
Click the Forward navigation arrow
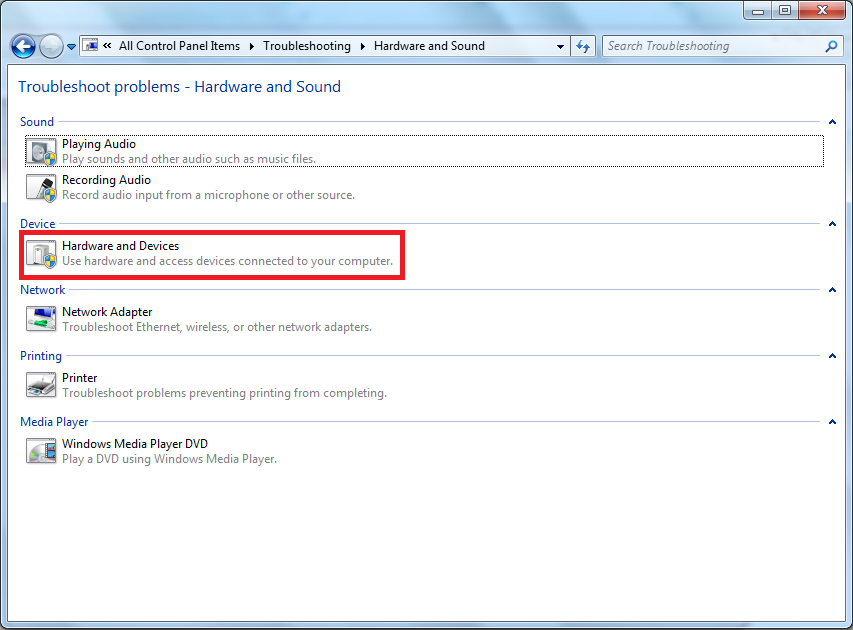(51, 46)
